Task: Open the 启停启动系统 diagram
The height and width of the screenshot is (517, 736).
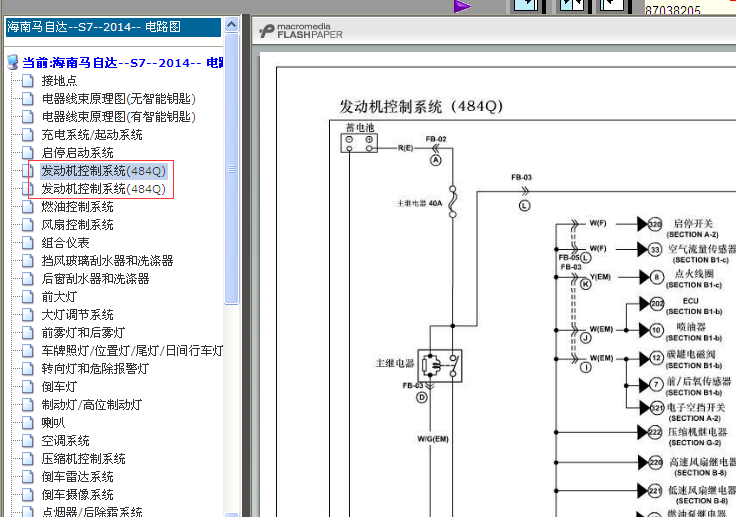Action: pyautogui.click(x=77, y=153)
